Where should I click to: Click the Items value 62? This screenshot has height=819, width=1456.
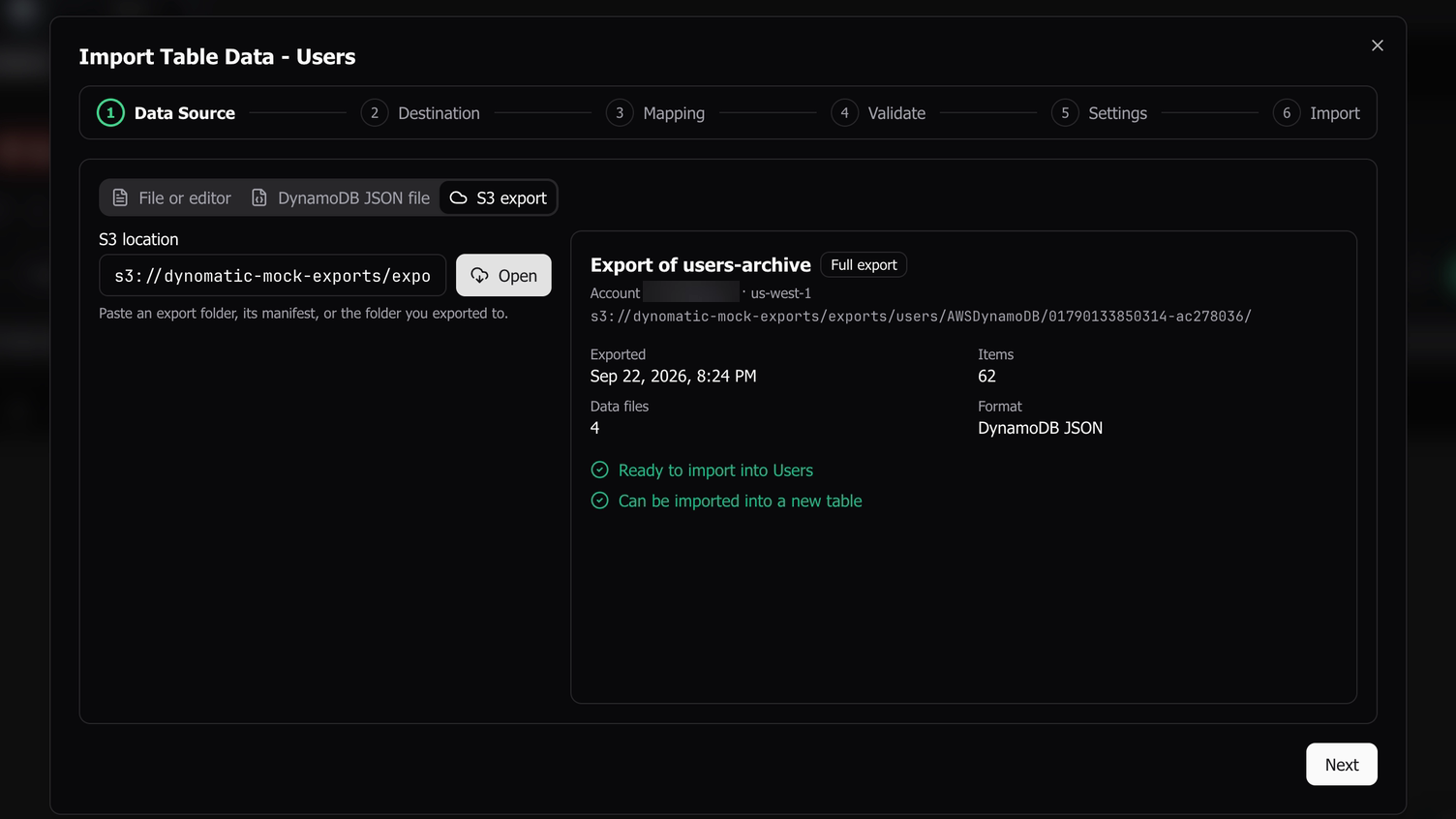(x=986, y=377)
